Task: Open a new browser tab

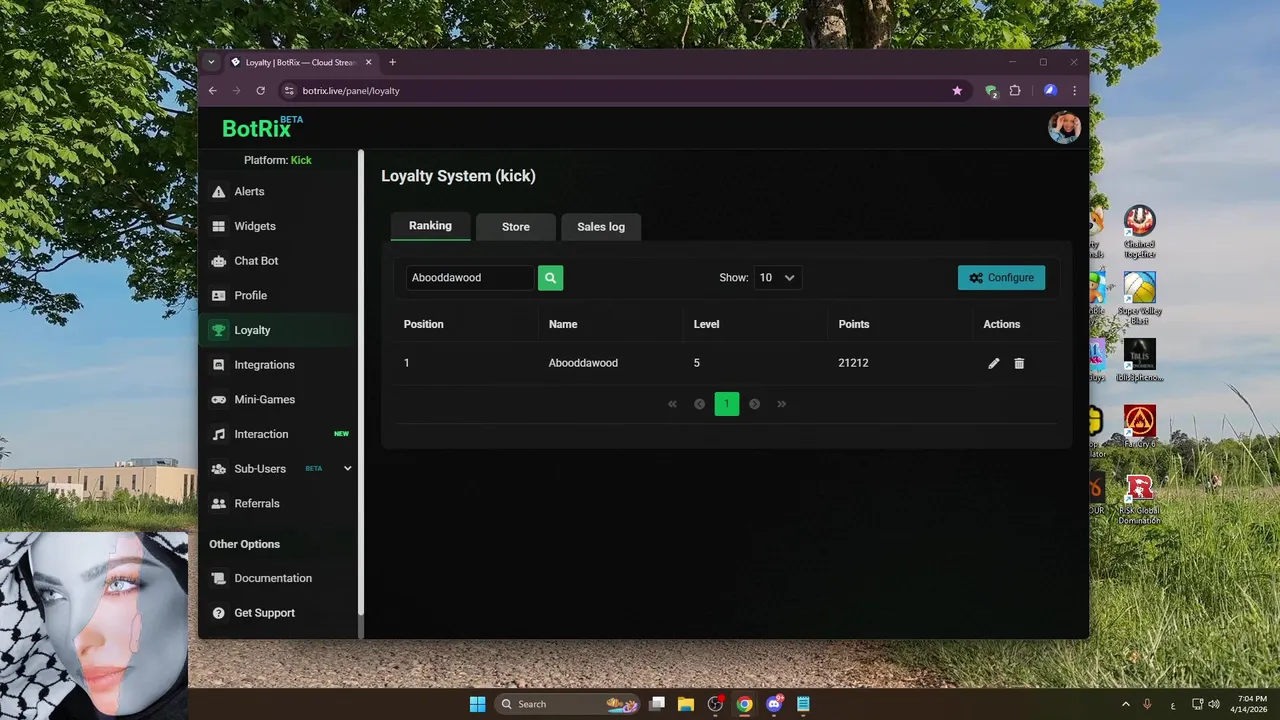Action: click(x=392, y=62)
